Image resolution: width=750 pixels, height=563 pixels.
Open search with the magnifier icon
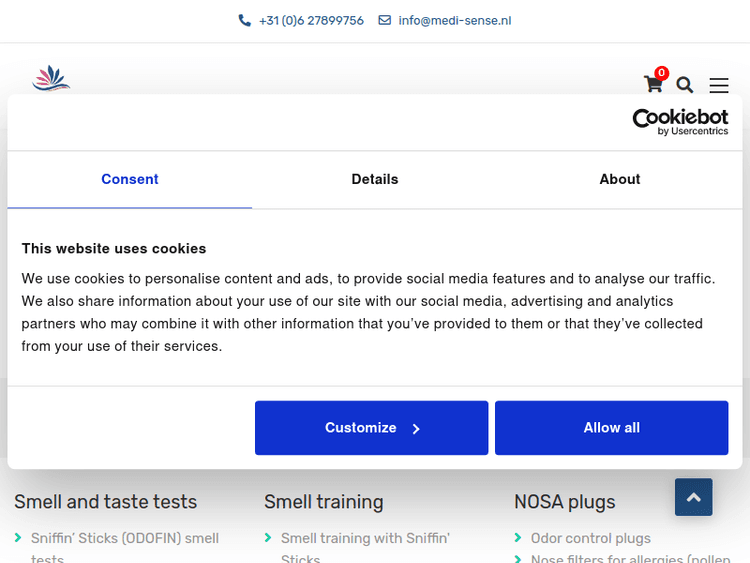coord(685,85)
